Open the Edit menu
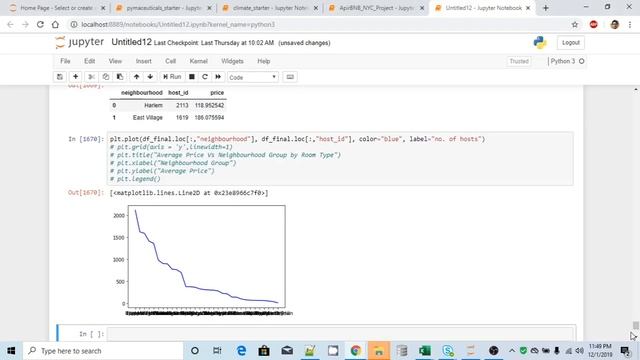 click(x=89, y=61)
